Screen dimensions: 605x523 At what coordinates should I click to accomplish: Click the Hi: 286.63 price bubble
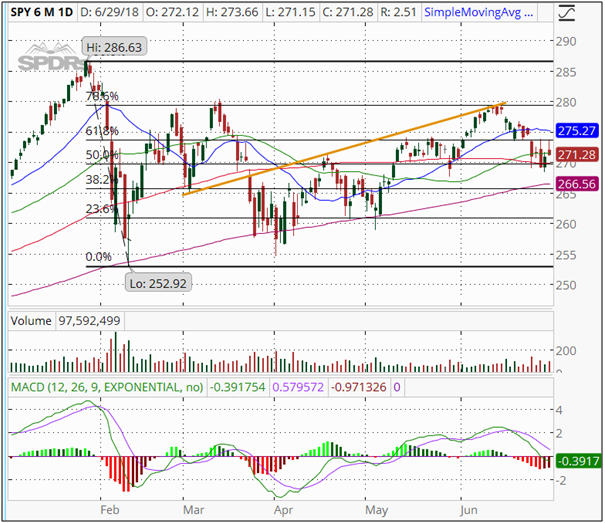pos(114,47)
